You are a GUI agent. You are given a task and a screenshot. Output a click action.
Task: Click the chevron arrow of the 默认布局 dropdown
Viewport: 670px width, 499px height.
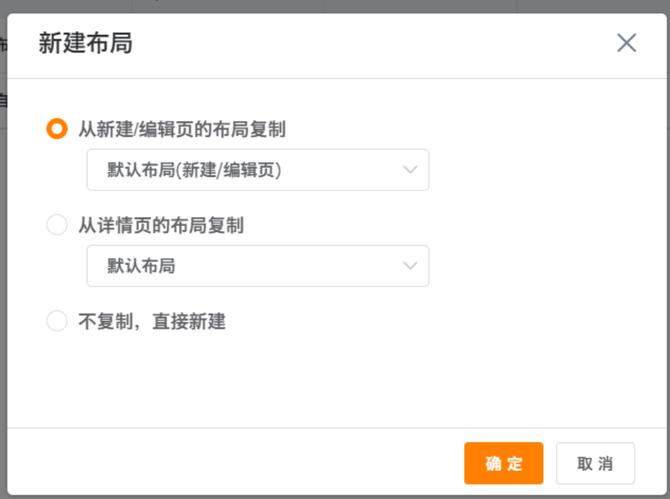click(410, 266)
